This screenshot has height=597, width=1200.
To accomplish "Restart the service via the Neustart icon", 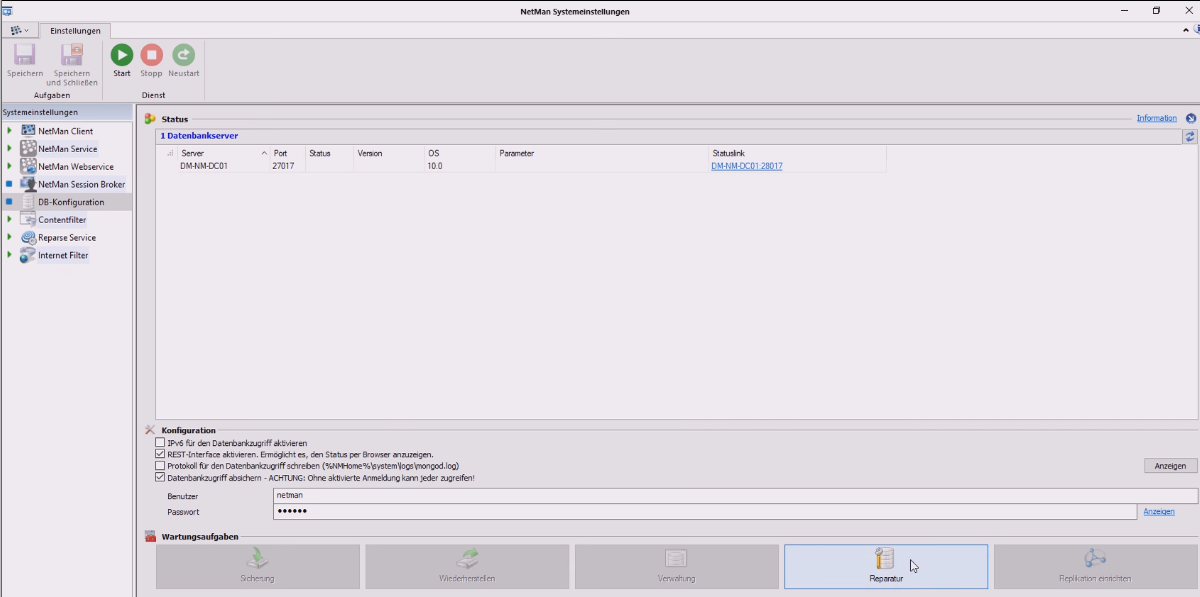I will pos(183,54).
